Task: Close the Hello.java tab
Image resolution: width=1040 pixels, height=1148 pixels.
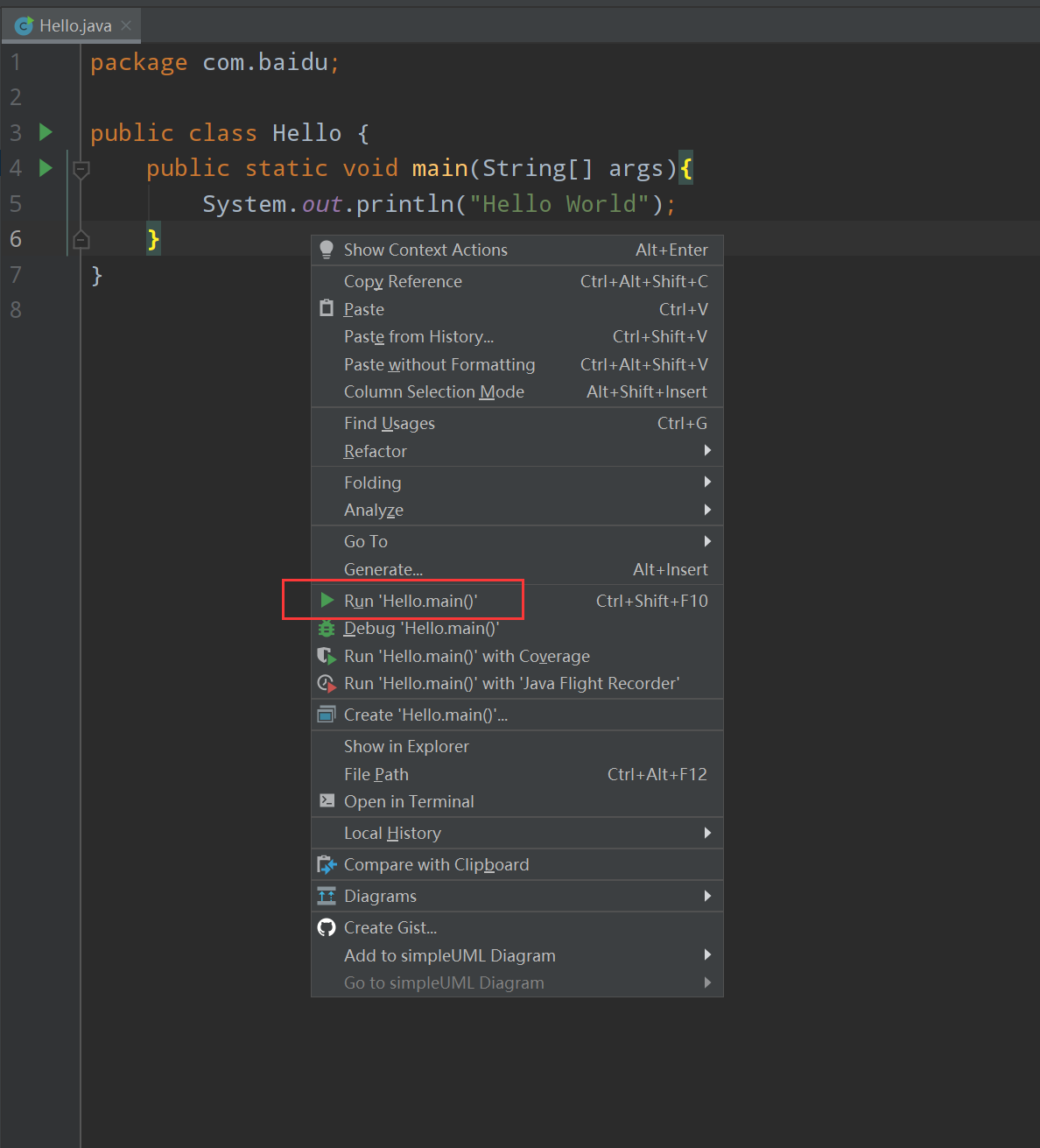Action: 126,25
